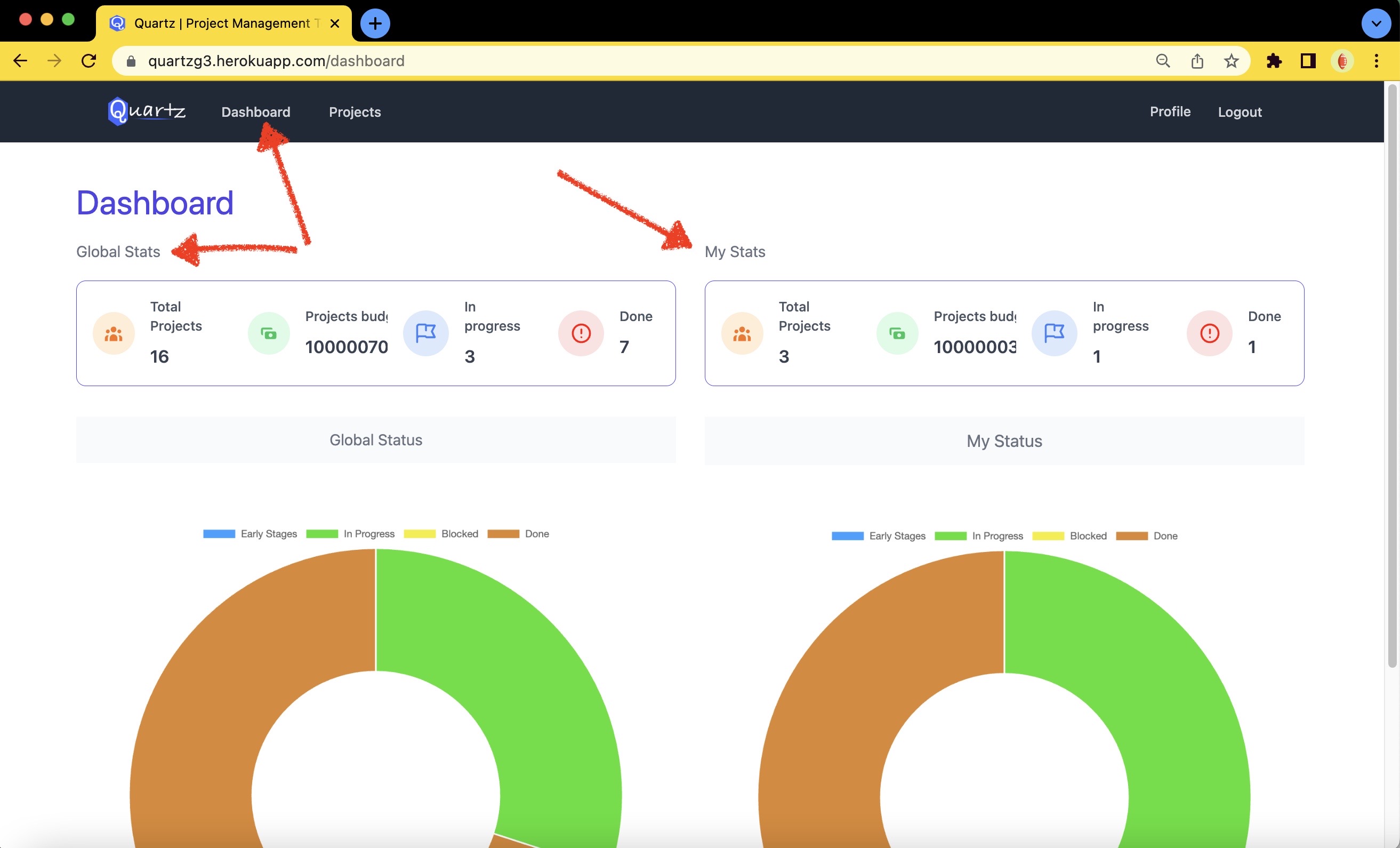
Task: Open the Projects nav menu item
Action: coord(355,112)
